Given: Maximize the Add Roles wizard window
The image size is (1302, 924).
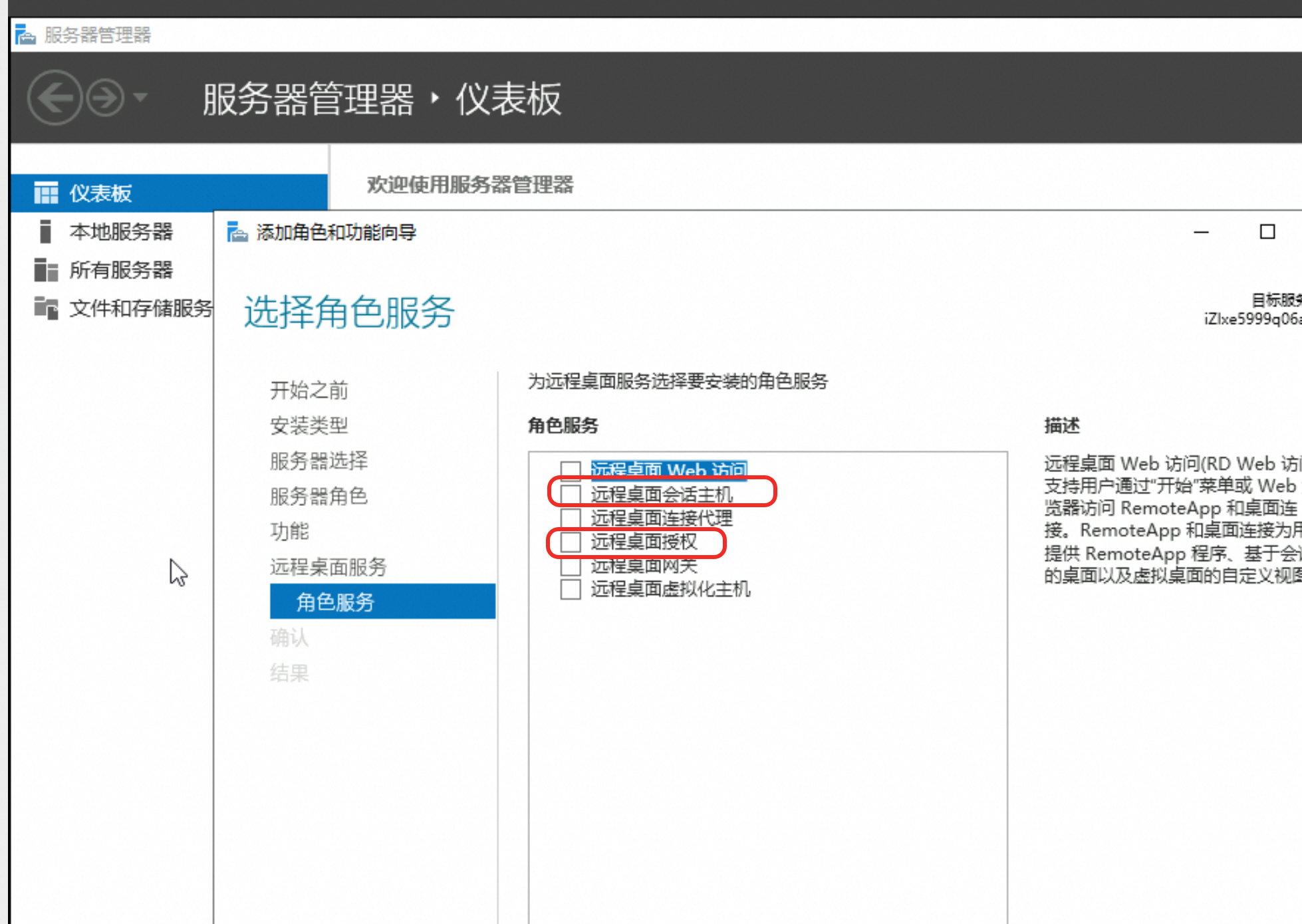Looking at the screenshot, I should [1267, 232].
